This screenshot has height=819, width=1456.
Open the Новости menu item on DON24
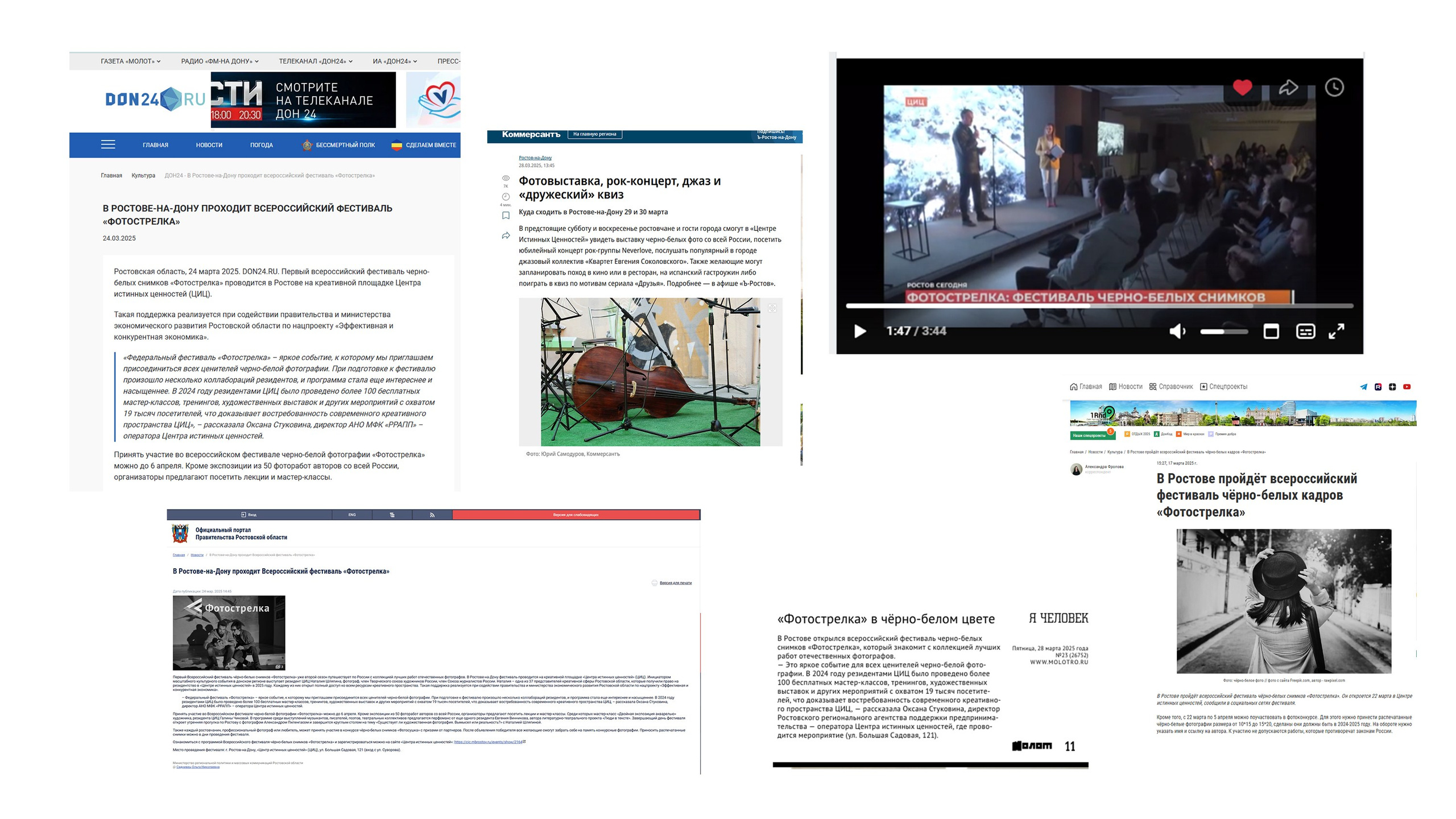(209, 145)
